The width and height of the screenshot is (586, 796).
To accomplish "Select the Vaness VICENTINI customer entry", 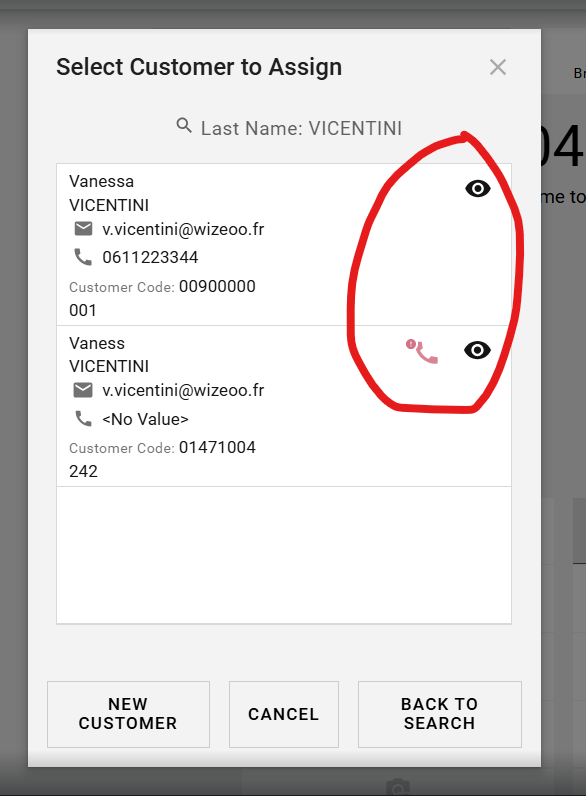I will pyautogui.click(x=284, y=406).
